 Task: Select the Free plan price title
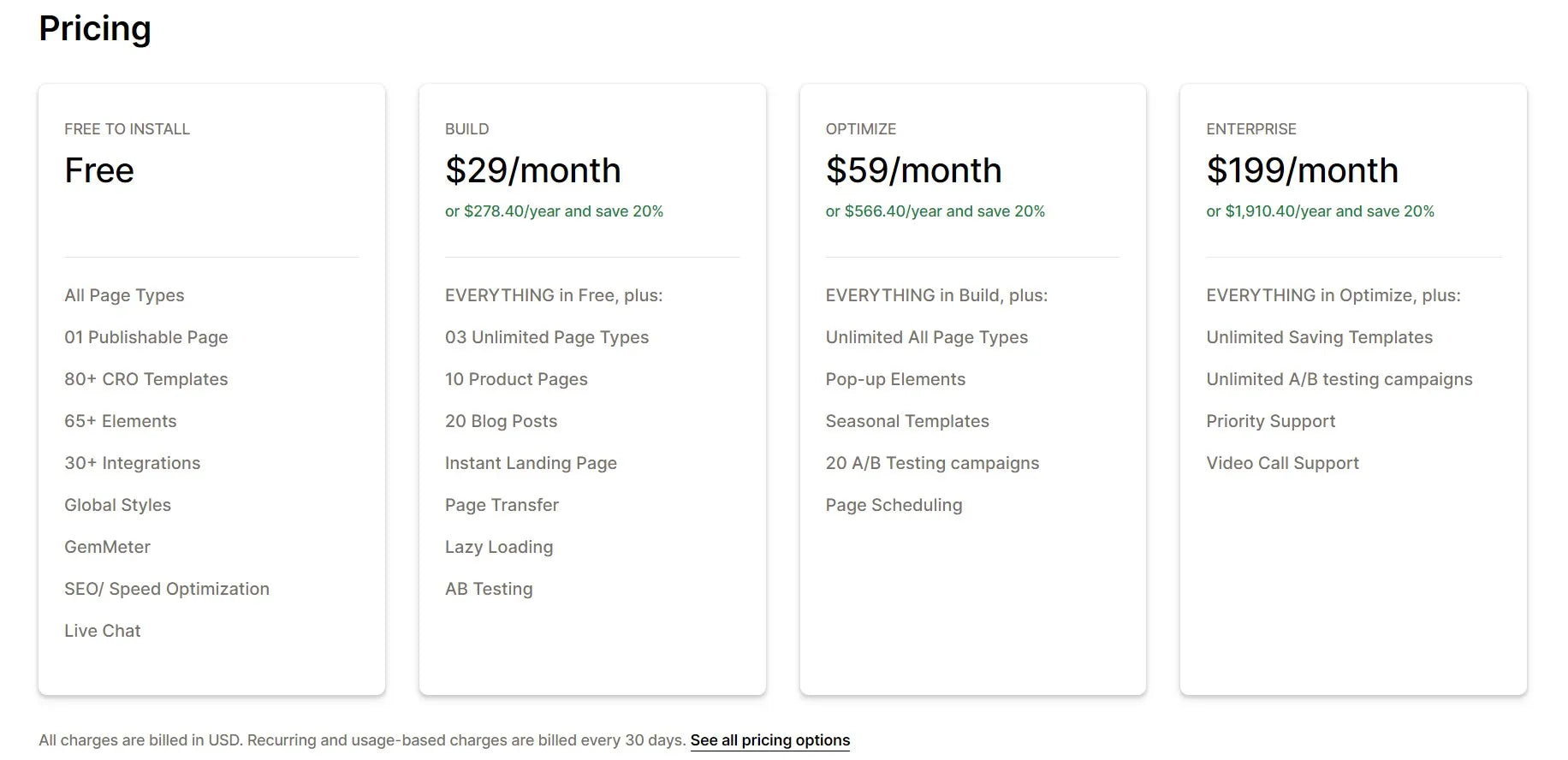click(99, 170)
